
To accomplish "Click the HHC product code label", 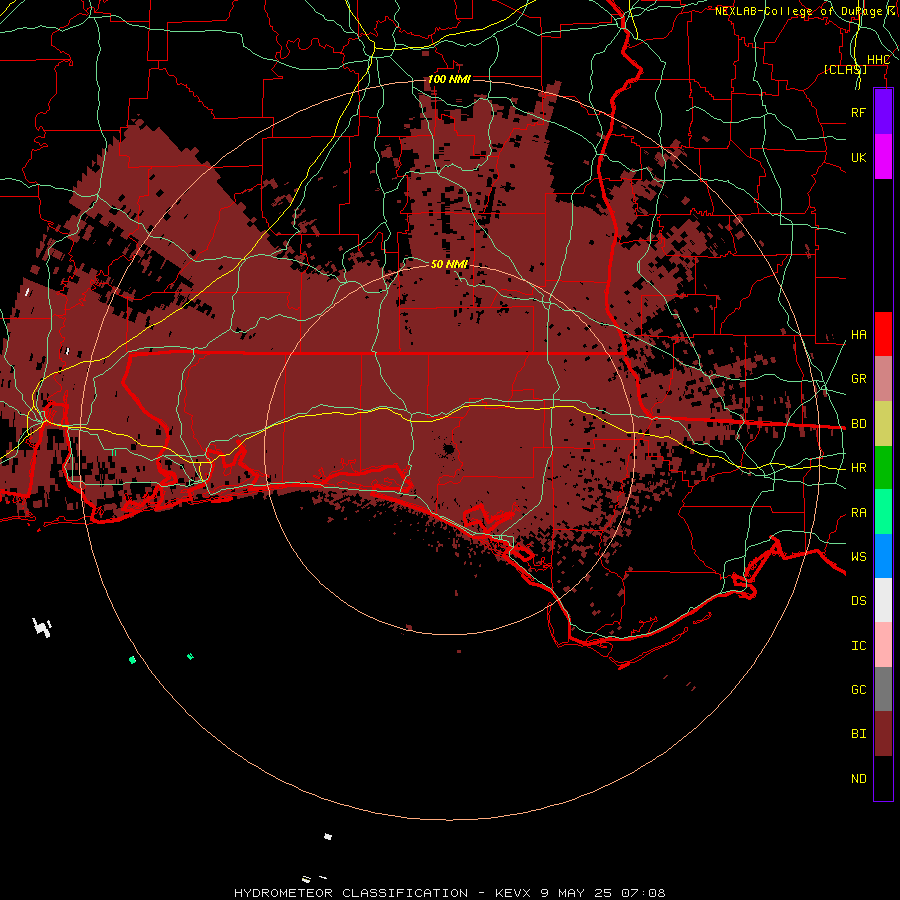I will coord(878,60).
